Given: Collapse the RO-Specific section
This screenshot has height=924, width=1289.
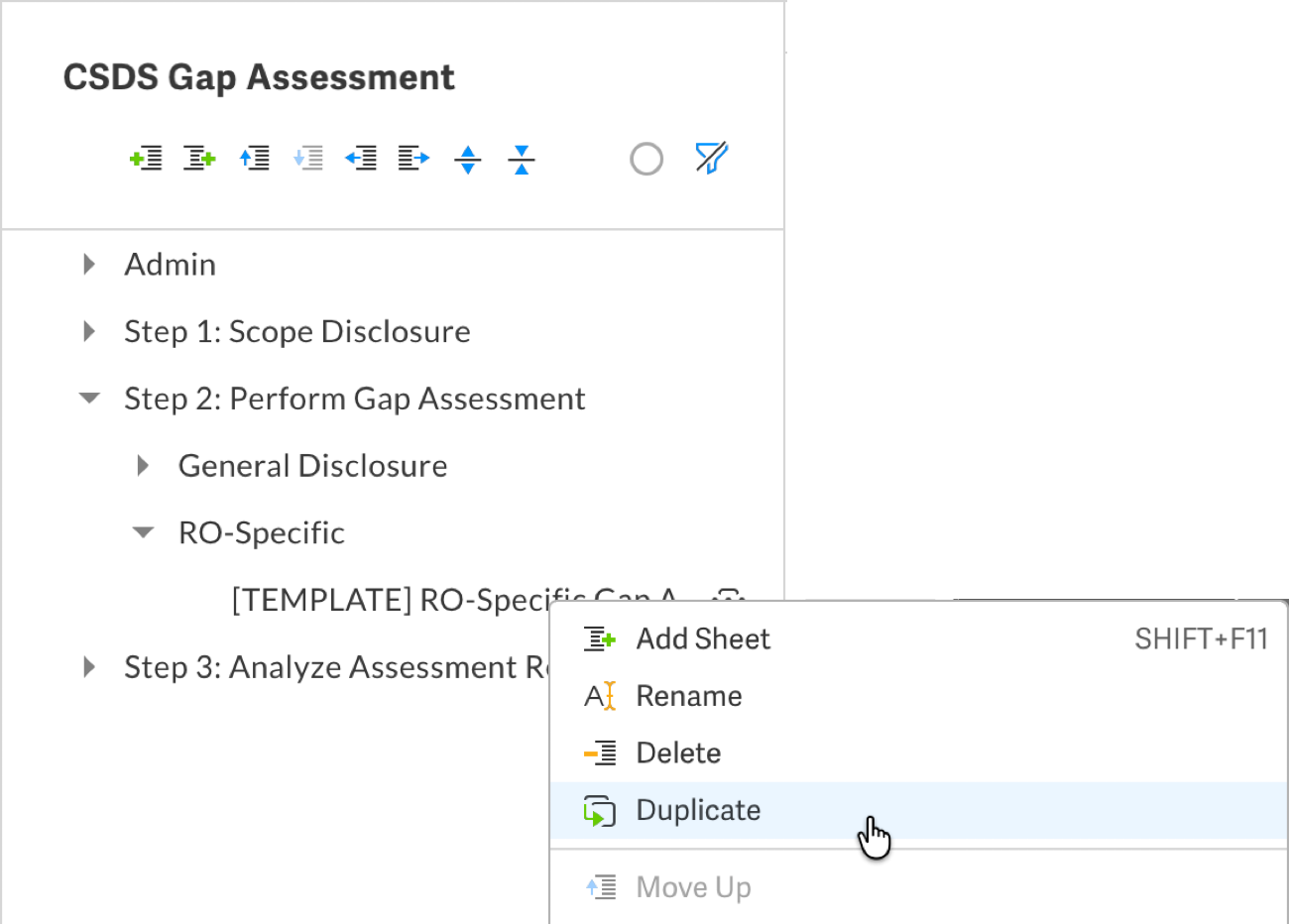Looking at the screenshot, I should point(143,533).
